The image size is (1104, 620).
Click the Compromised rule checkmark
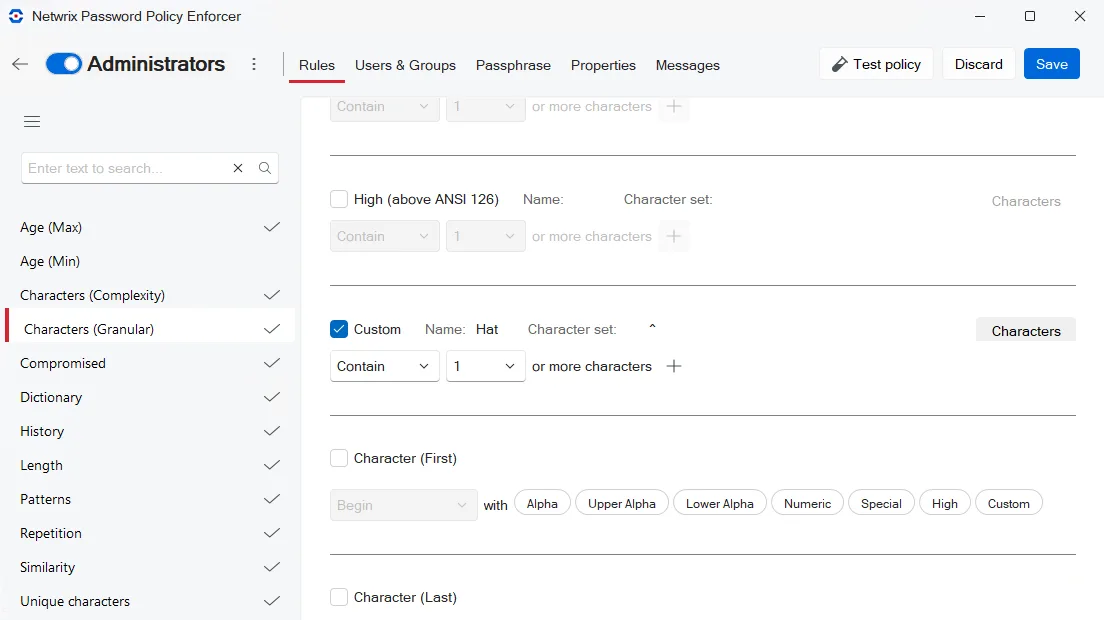point(272,363)
